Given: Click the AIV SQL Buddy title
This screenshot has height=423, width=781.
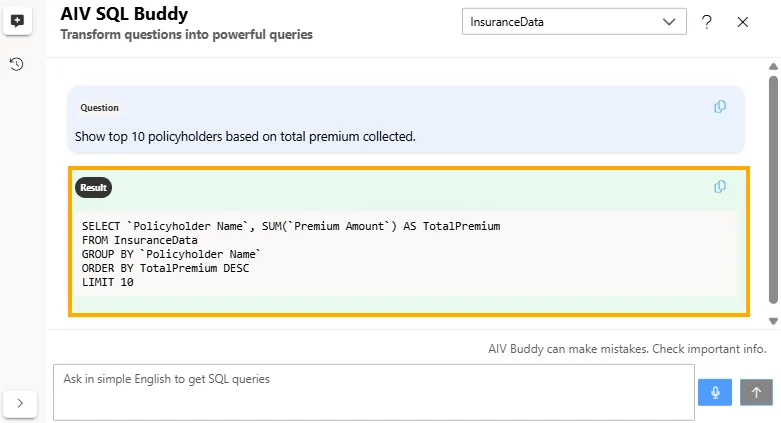Looking at the screenshot, I should [124, 14].
